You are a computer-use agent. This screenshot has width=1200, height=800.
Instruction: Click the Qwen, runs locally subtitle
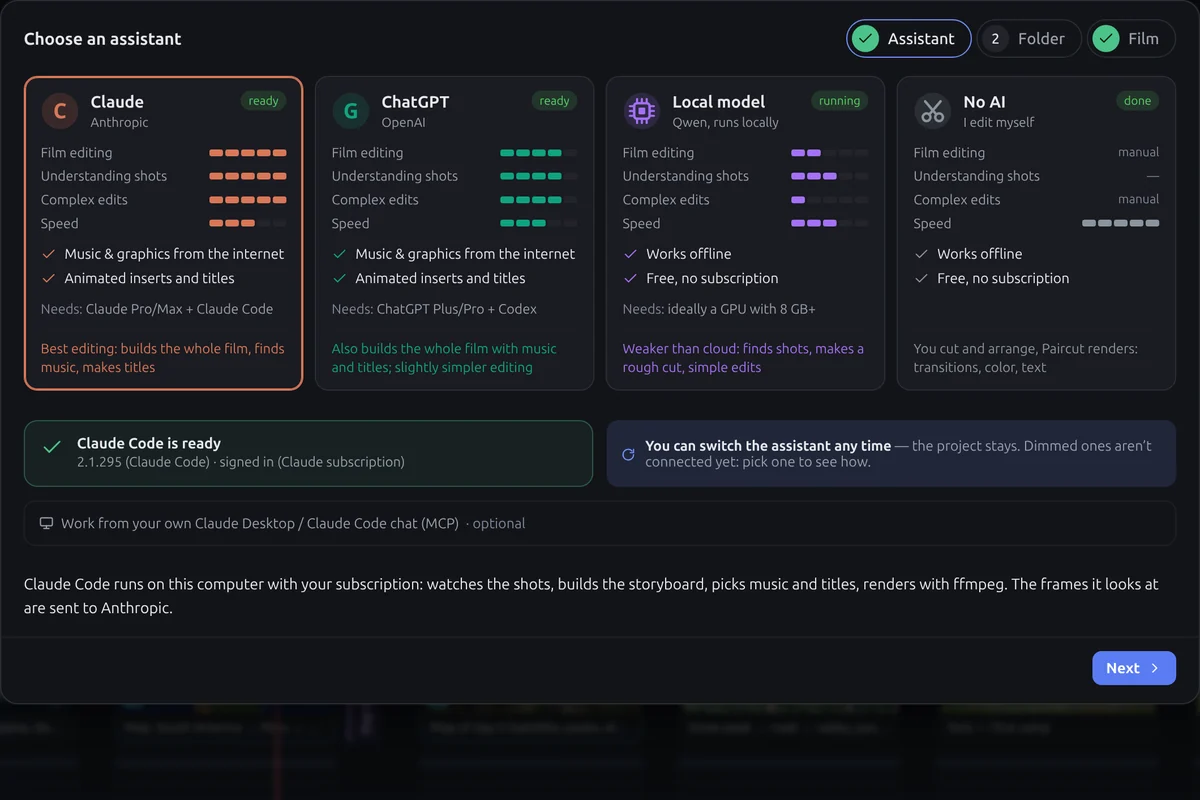tap(725, 122)
